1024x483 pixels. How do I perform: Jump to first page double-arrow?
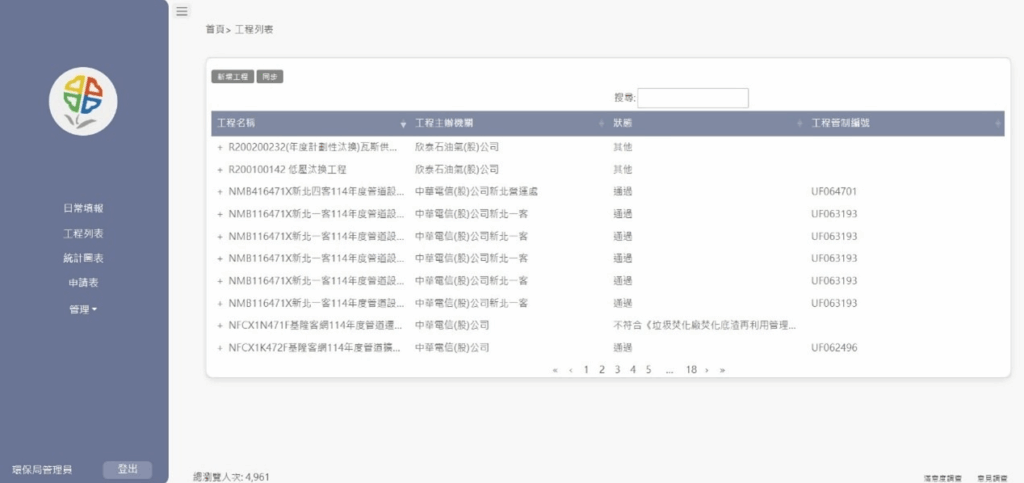click(x=555, y=370)
